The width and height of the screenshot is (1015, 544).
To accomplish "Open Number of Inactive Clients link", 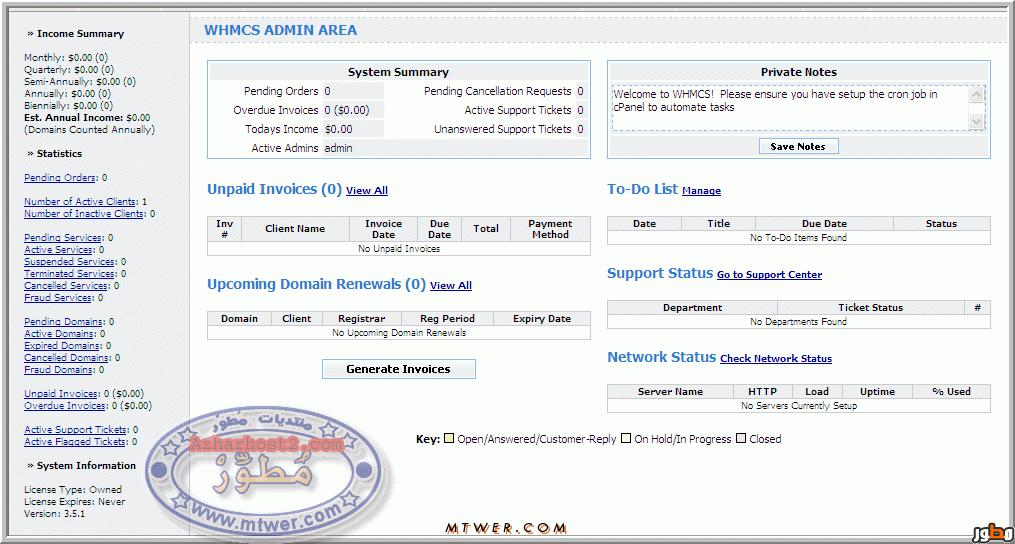I will tap(84, 214).
